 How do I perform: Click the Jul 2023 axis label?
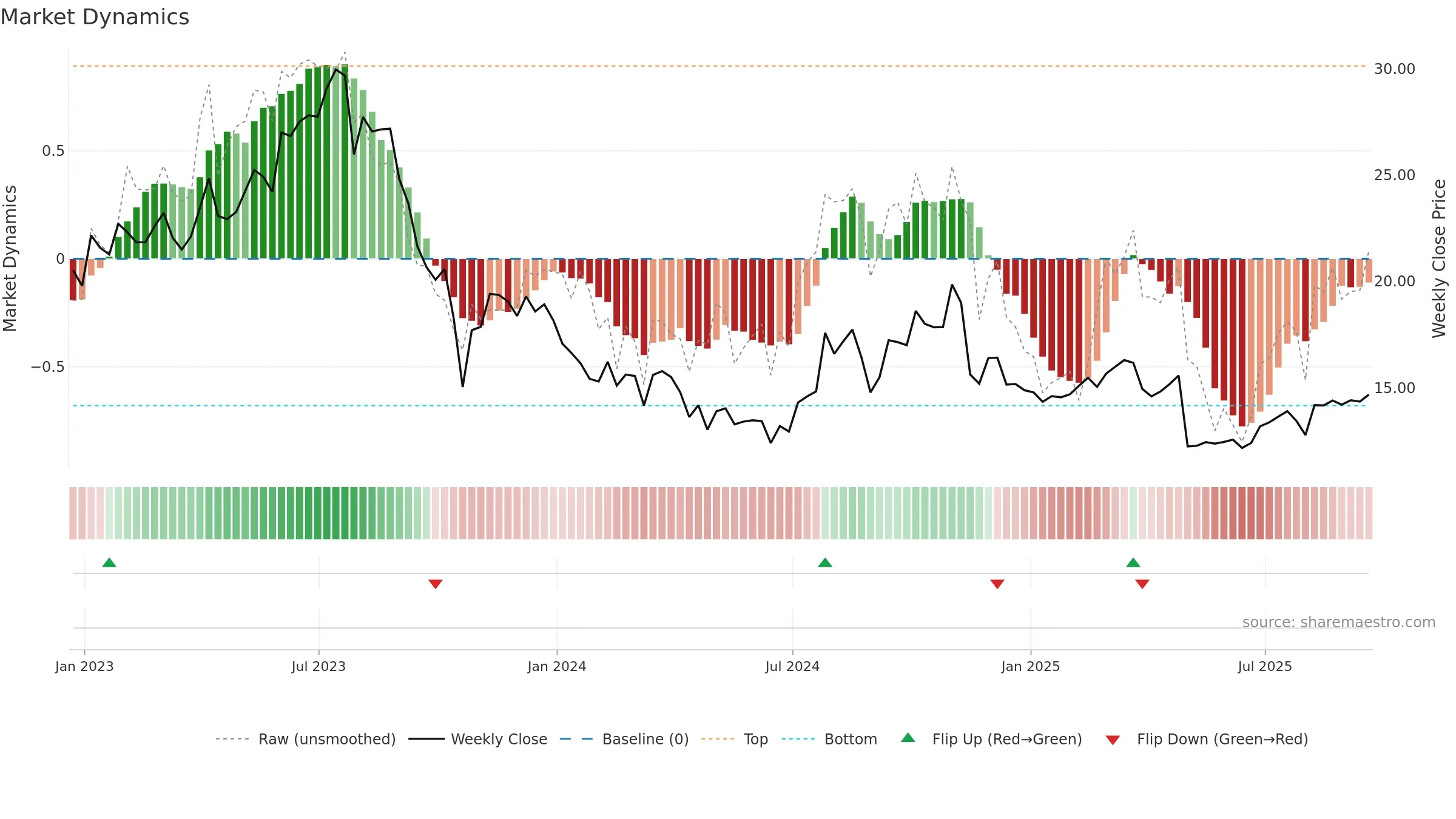coord(318,666)
